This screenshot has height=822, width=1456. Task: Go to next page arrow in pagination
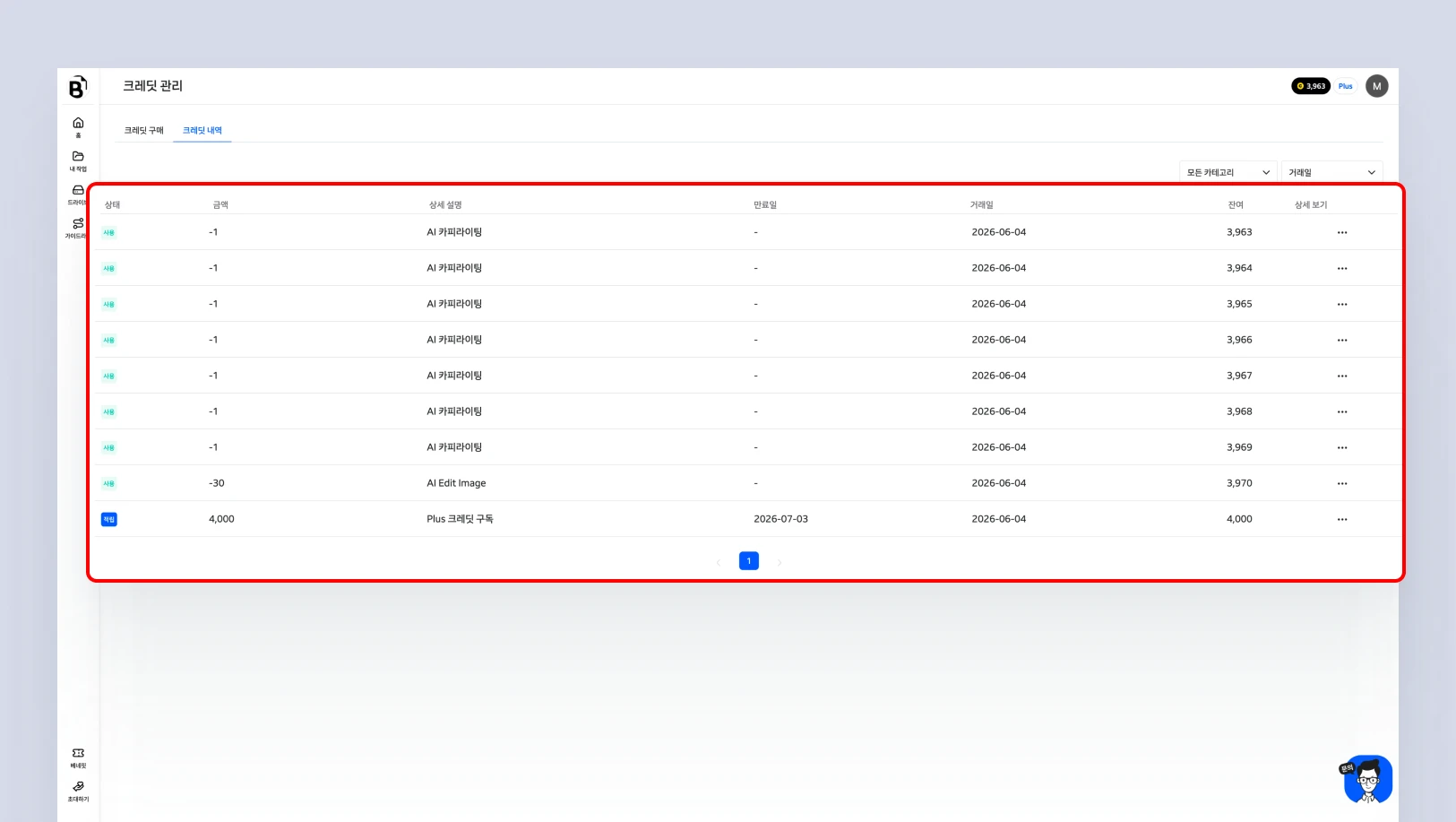pos(780,562)
